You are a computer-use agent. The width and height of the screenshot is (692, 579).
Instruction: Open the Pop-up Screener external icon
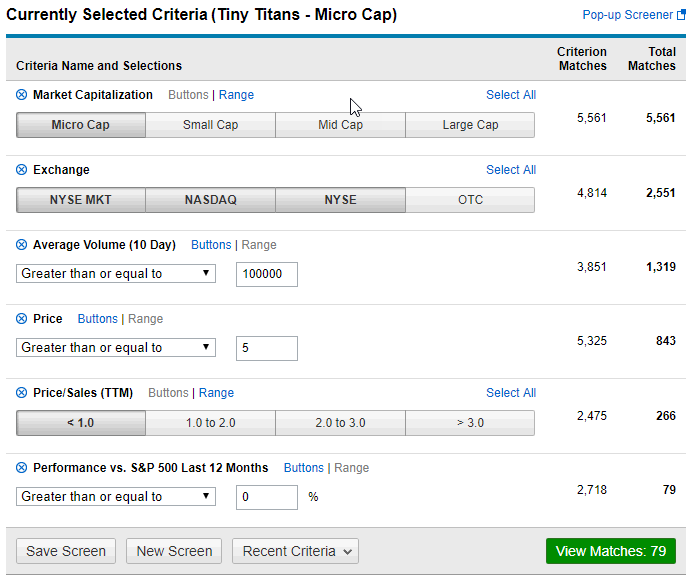(681, 15)
